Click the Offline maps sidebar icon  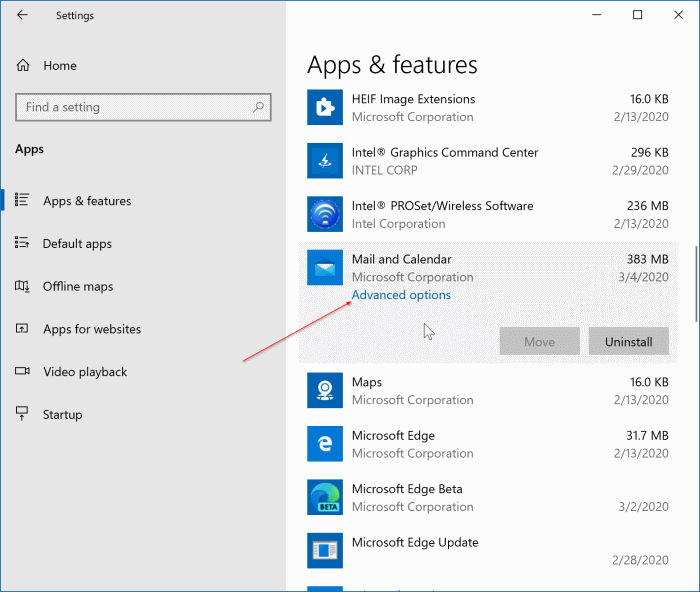[22, 286]
